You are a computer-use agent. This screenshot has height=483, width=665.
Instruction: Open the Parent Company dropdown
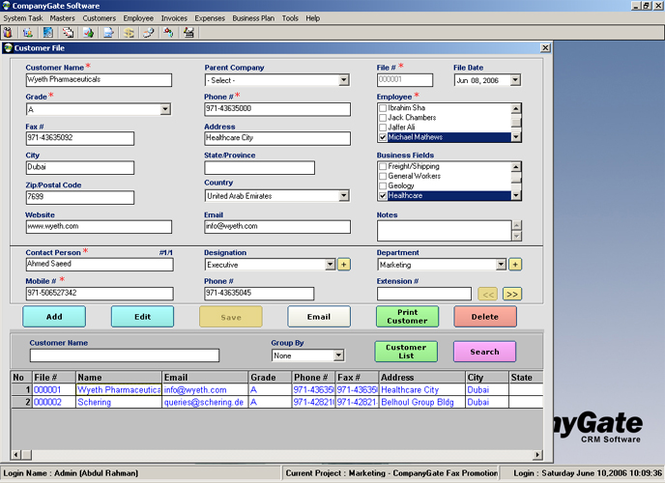344,80
